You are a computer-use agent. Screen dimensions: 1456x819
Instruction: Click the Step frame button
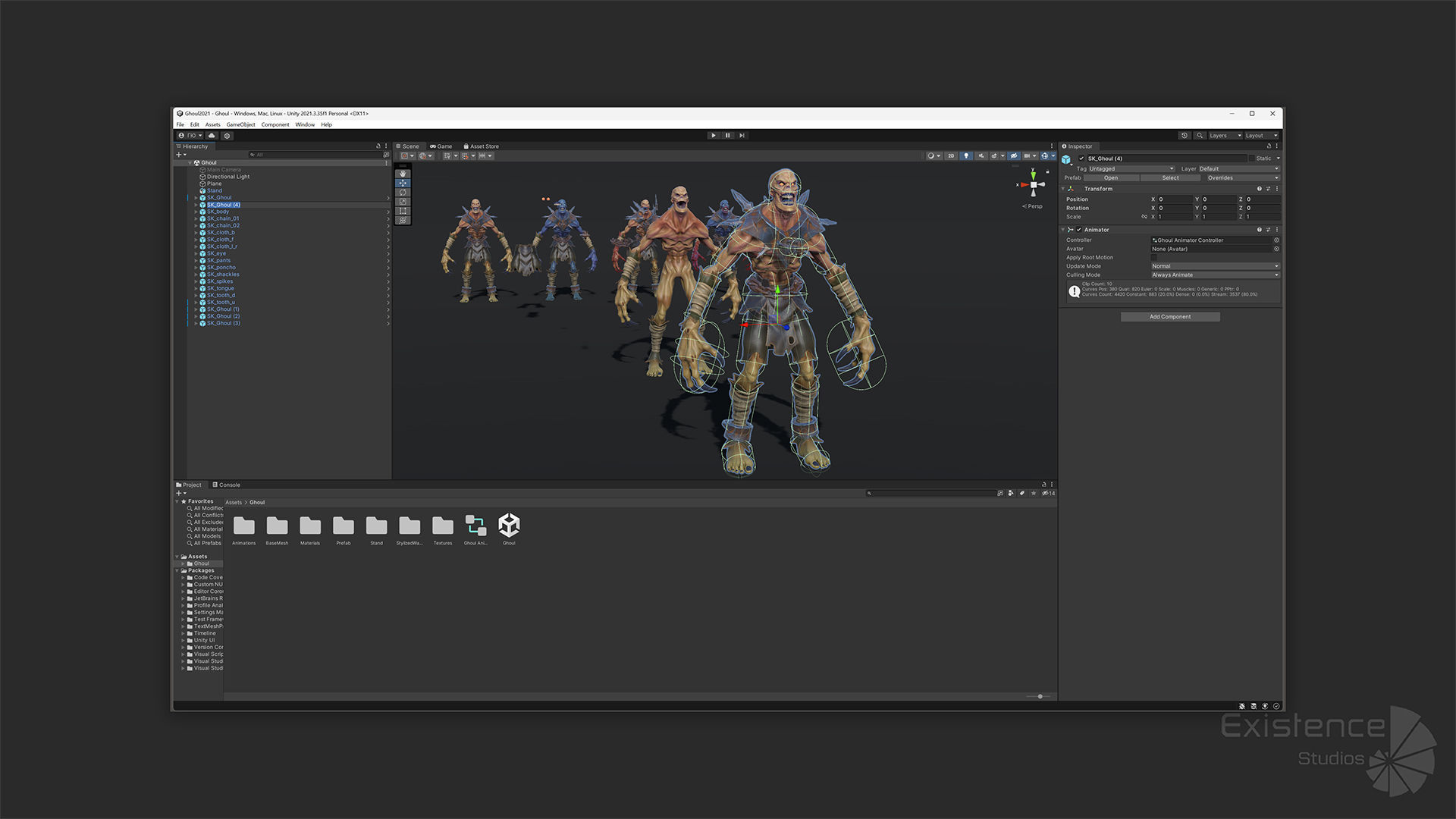click(742, 136)
